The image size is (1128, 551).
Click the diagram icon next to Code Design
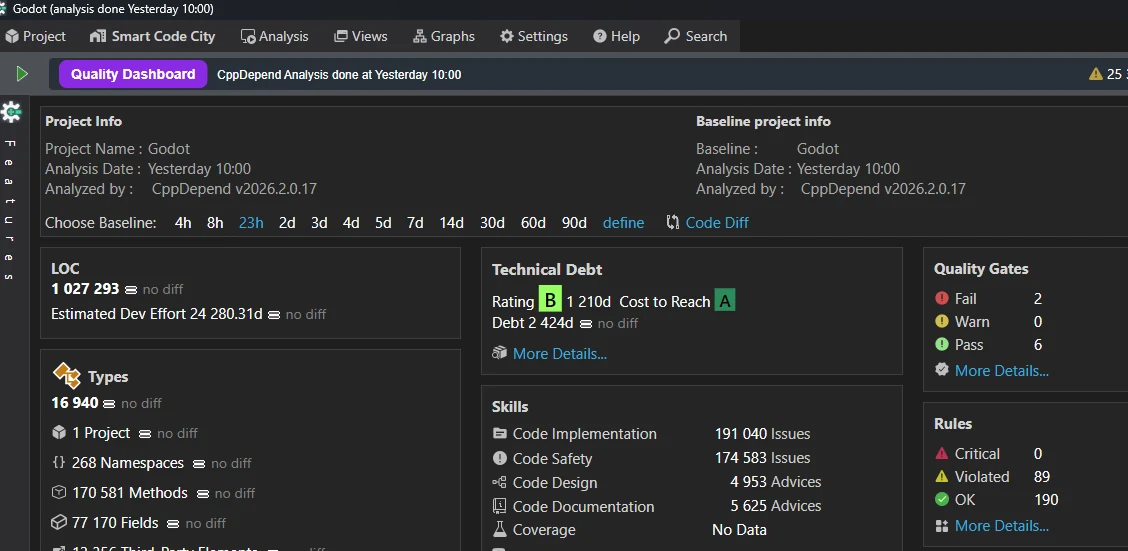pyautogui.click(x=500, y=483)
